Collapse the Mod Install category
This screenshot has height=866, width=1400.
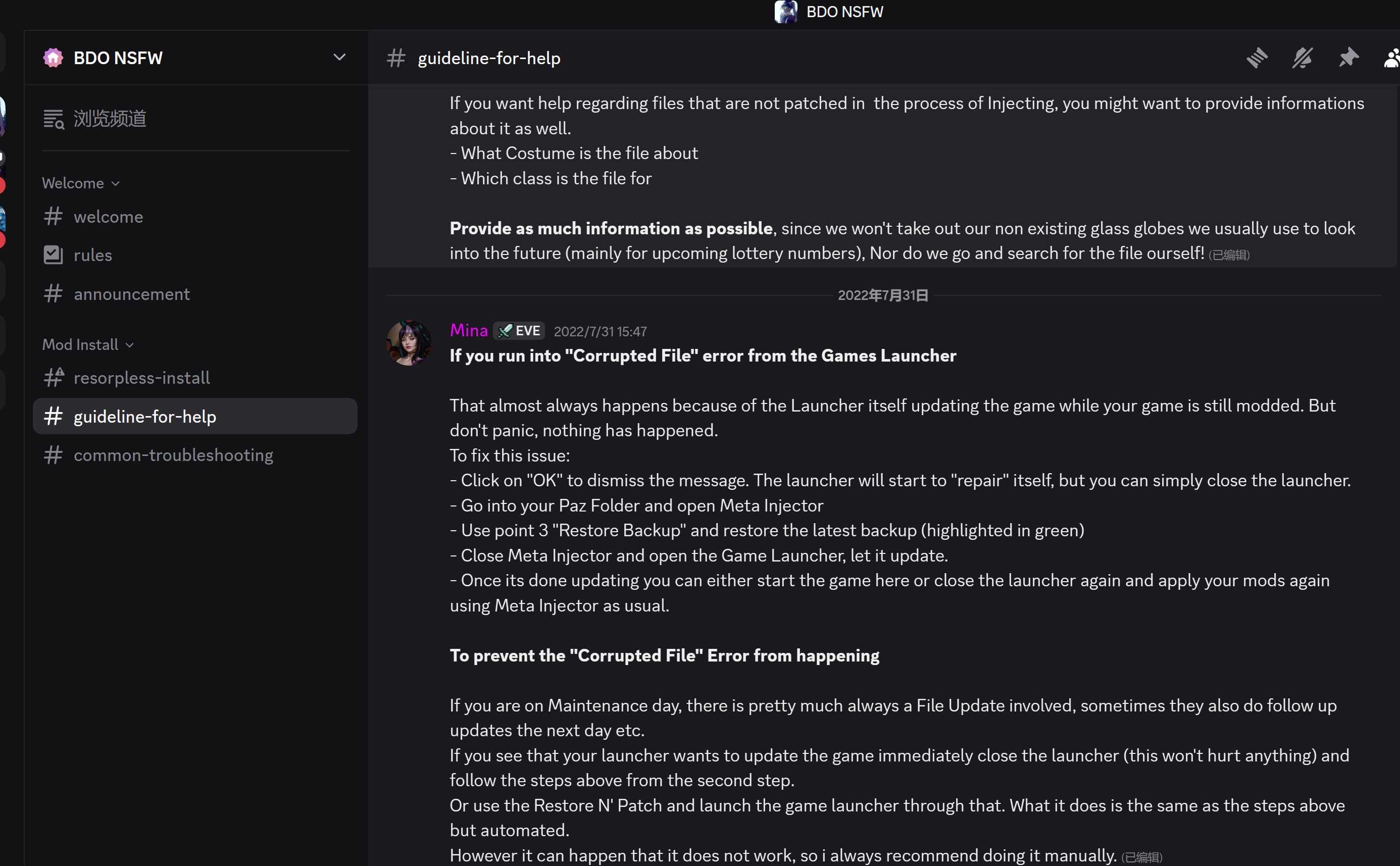[88, 345]
